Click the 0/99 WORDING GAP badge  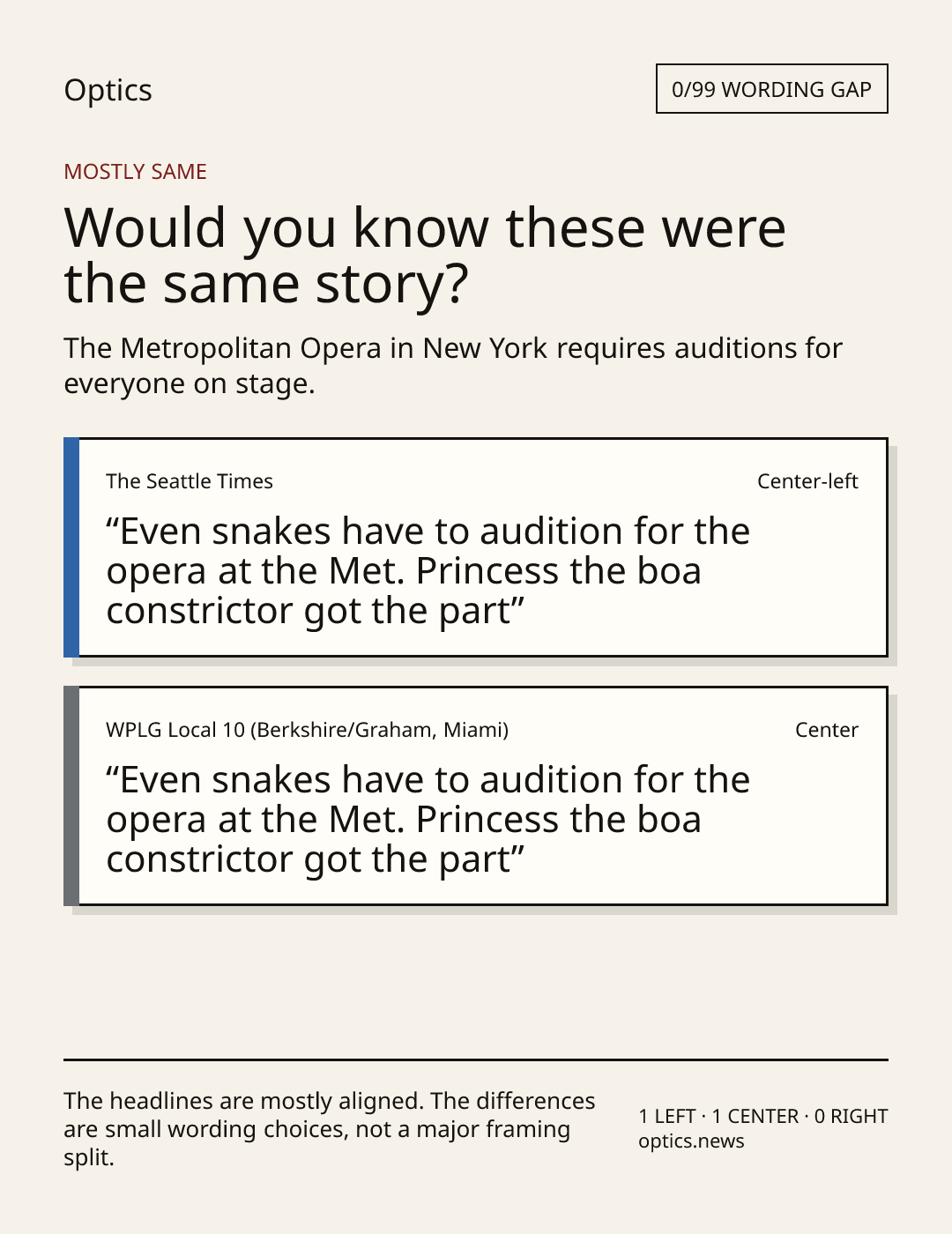[x=771, y=89]
